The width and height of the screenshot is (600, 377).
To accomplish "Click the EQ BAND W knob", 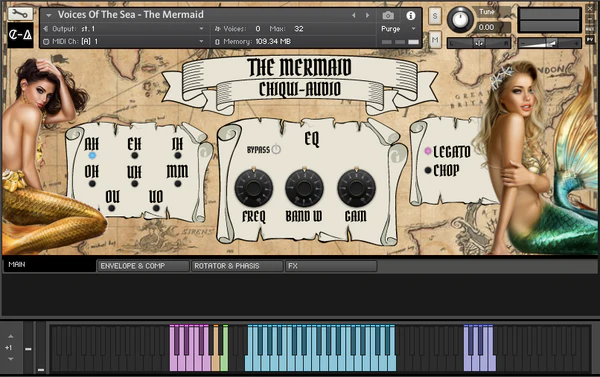I will pos(304,188).
